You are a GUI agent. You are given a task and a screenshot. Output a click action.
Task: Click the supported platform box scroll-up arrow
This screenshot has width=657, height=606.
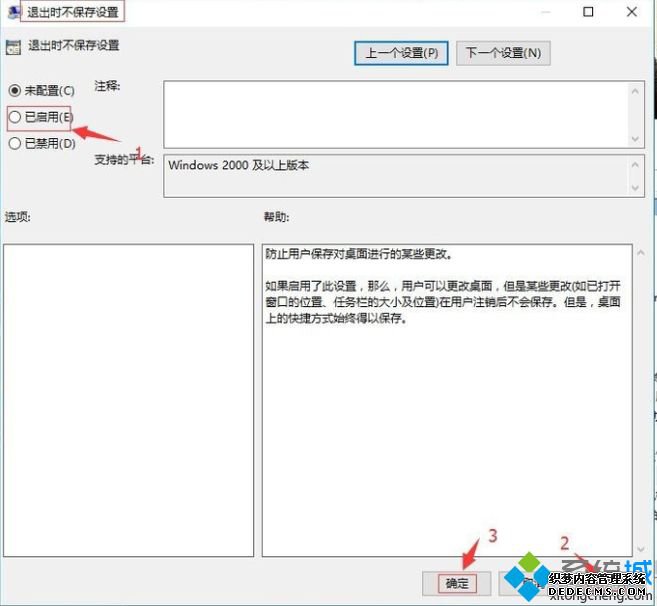click(x=635, y=165)
